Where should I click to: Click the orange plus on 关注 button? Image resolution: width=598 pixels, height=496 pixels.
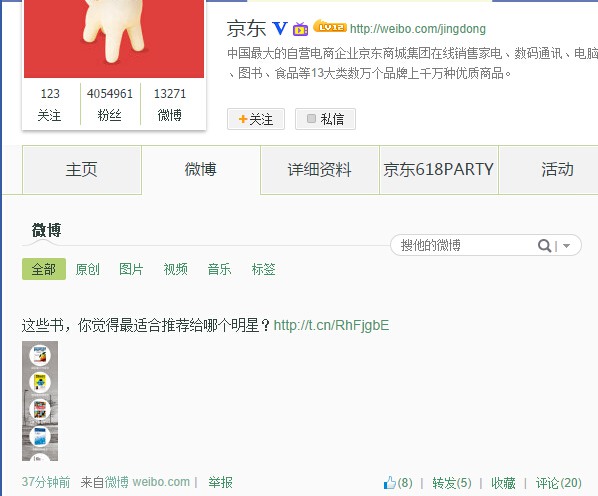[x=243, y=119]
